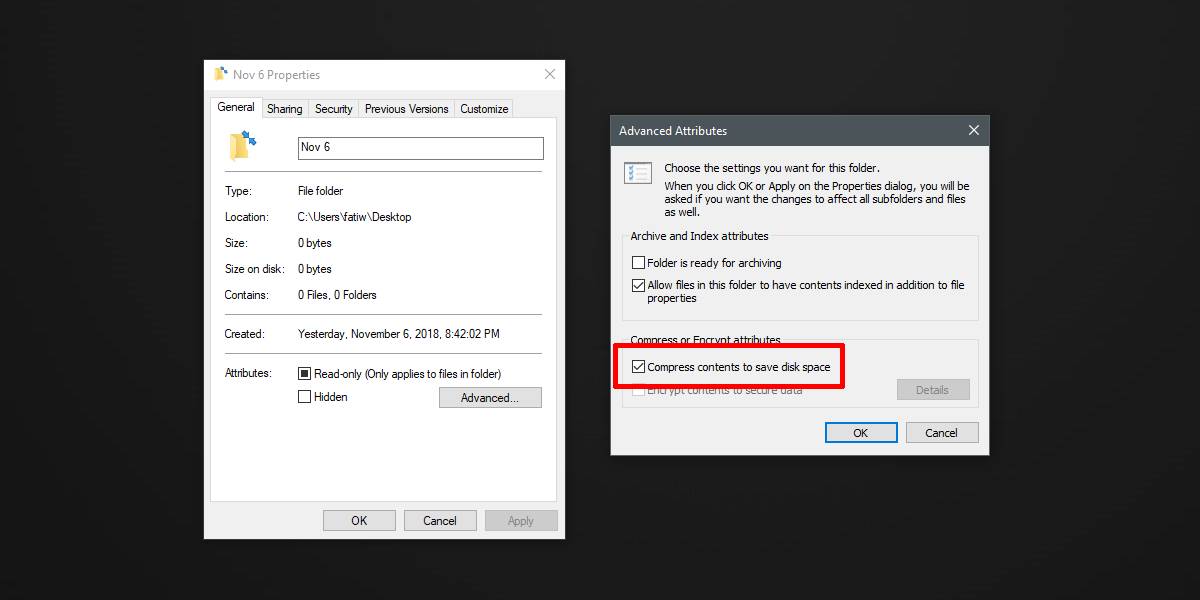
Task: Return to the General tab
Action: pyautogui.click(x=235, y=108)
